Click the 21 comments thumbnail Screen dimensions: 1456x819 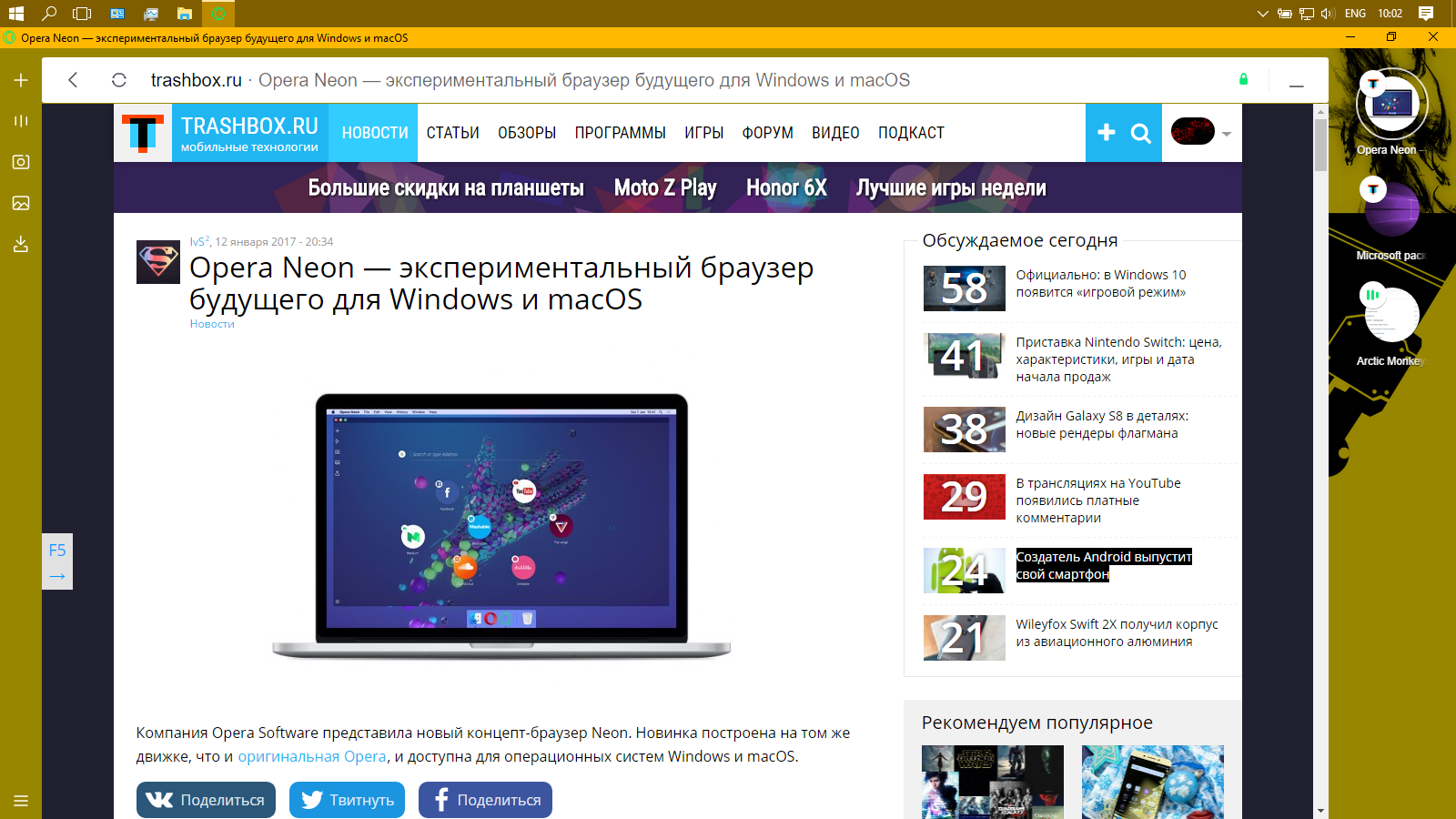(x=965, y=638)
